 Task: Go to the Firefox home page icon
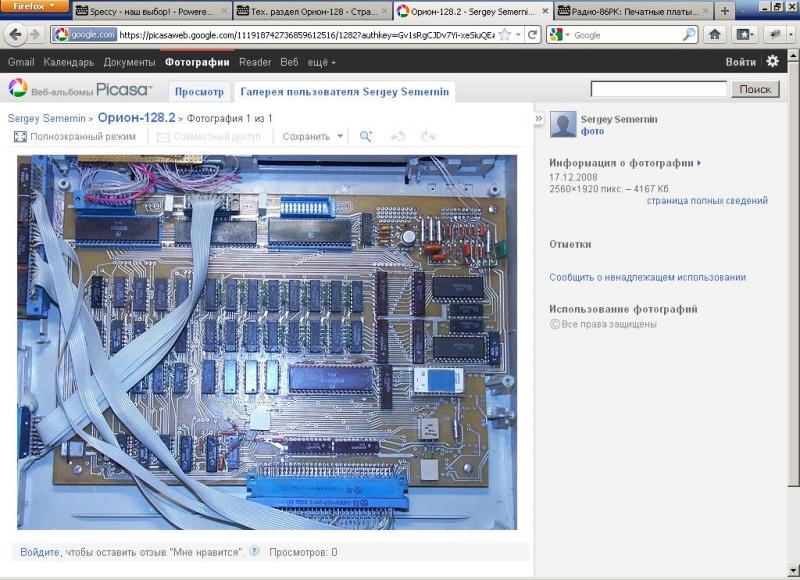click(715, 34)
